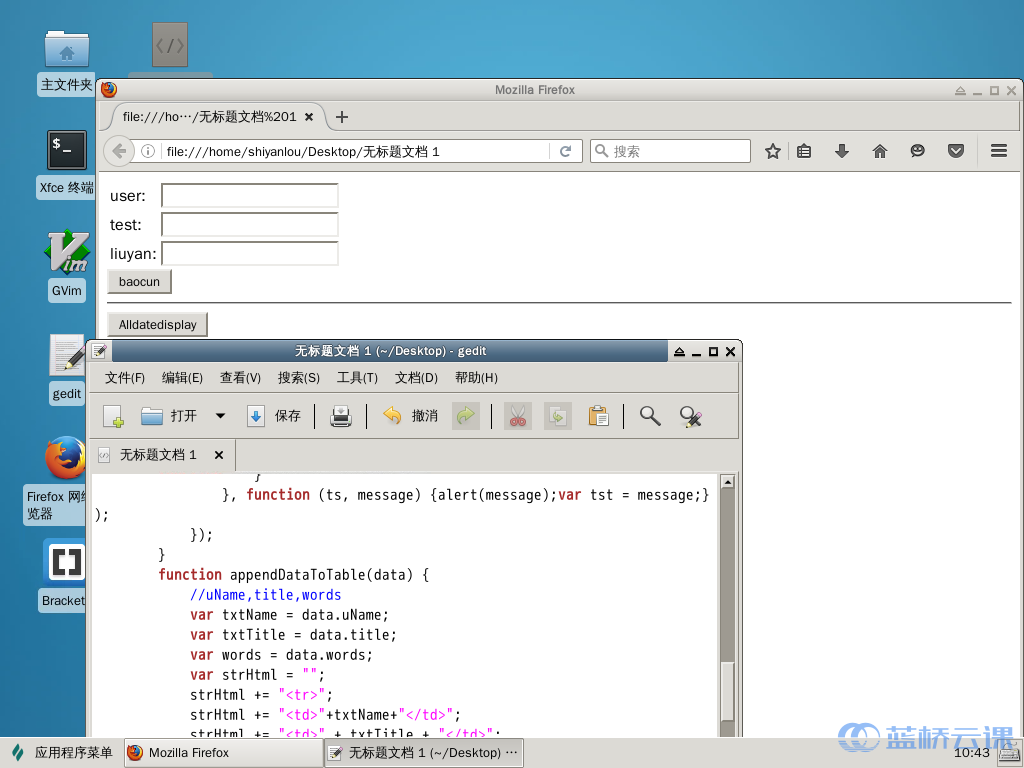Click the baocun button
This screenshot has height=768, width=1024.
pos(139,281)
